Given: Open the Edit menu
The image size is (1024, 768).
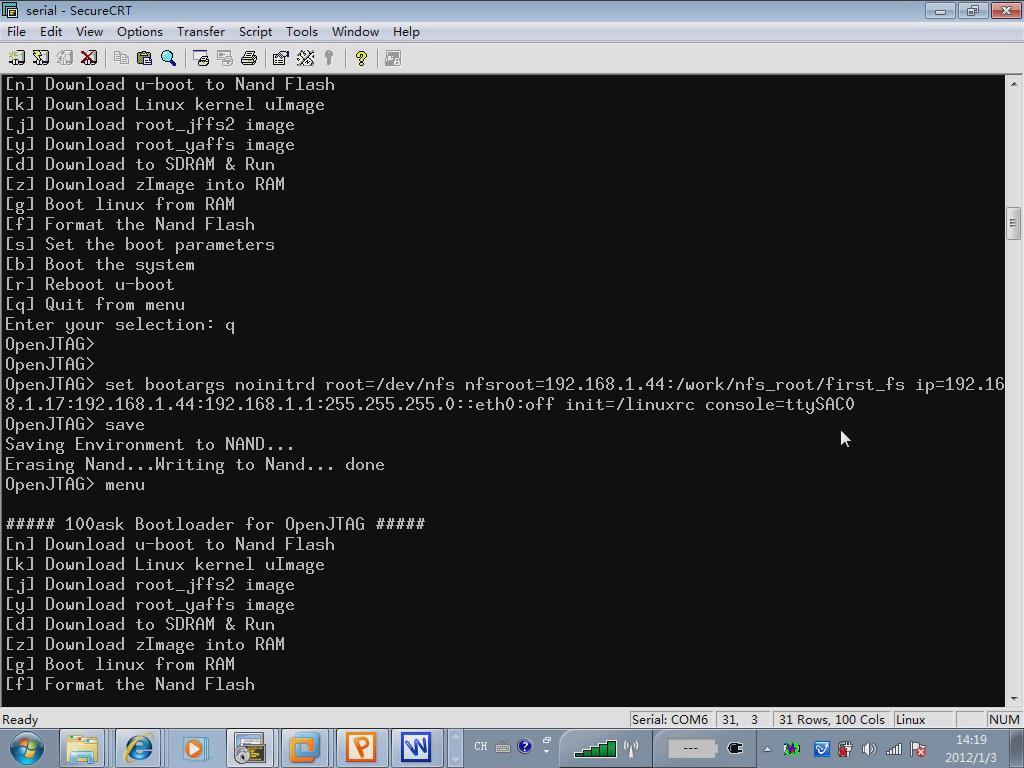Looking at the screenshot, I should point(51,31).
